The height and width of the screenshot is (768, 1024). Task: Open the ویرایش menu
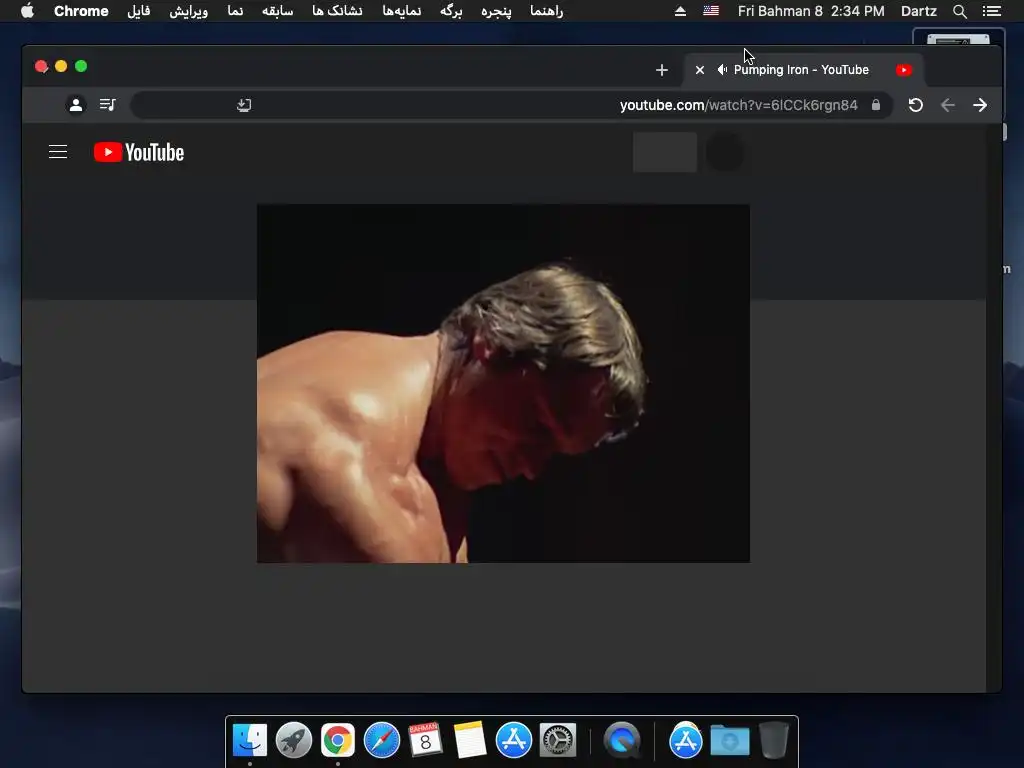pyautogui.click(x=189, y=11)
